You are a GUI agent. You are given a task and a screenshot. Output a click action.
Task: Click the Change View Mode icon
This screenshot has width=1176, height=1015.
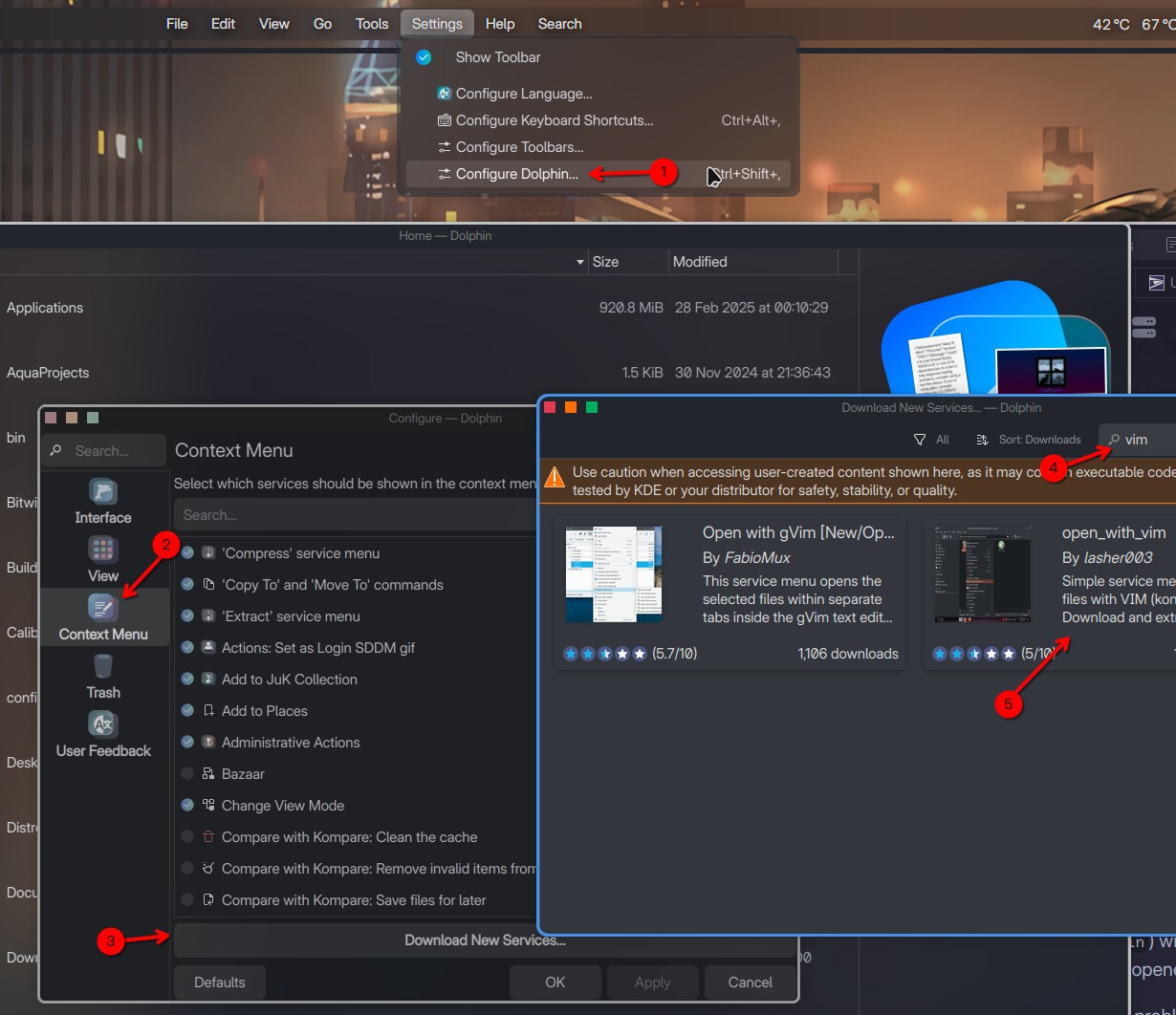208,805
